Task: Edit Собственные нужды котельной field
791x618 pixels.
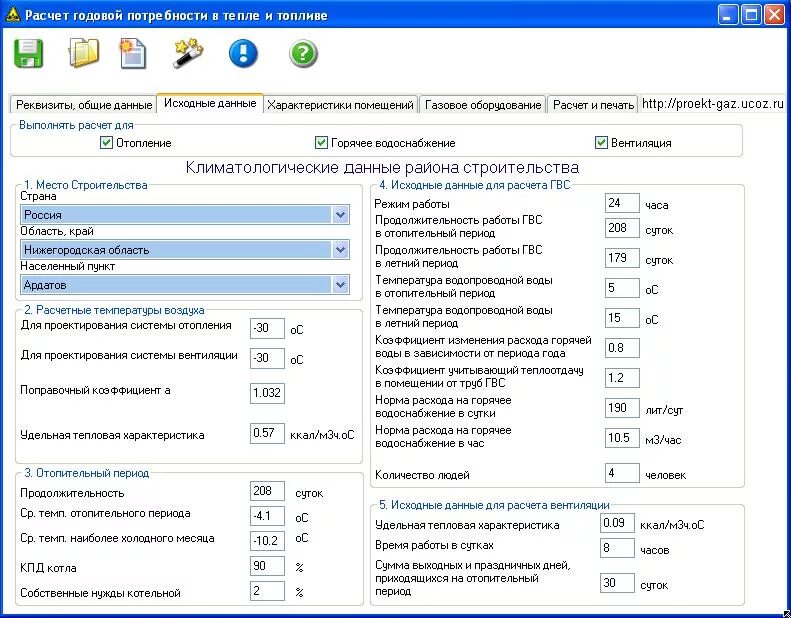Action: 267,591
